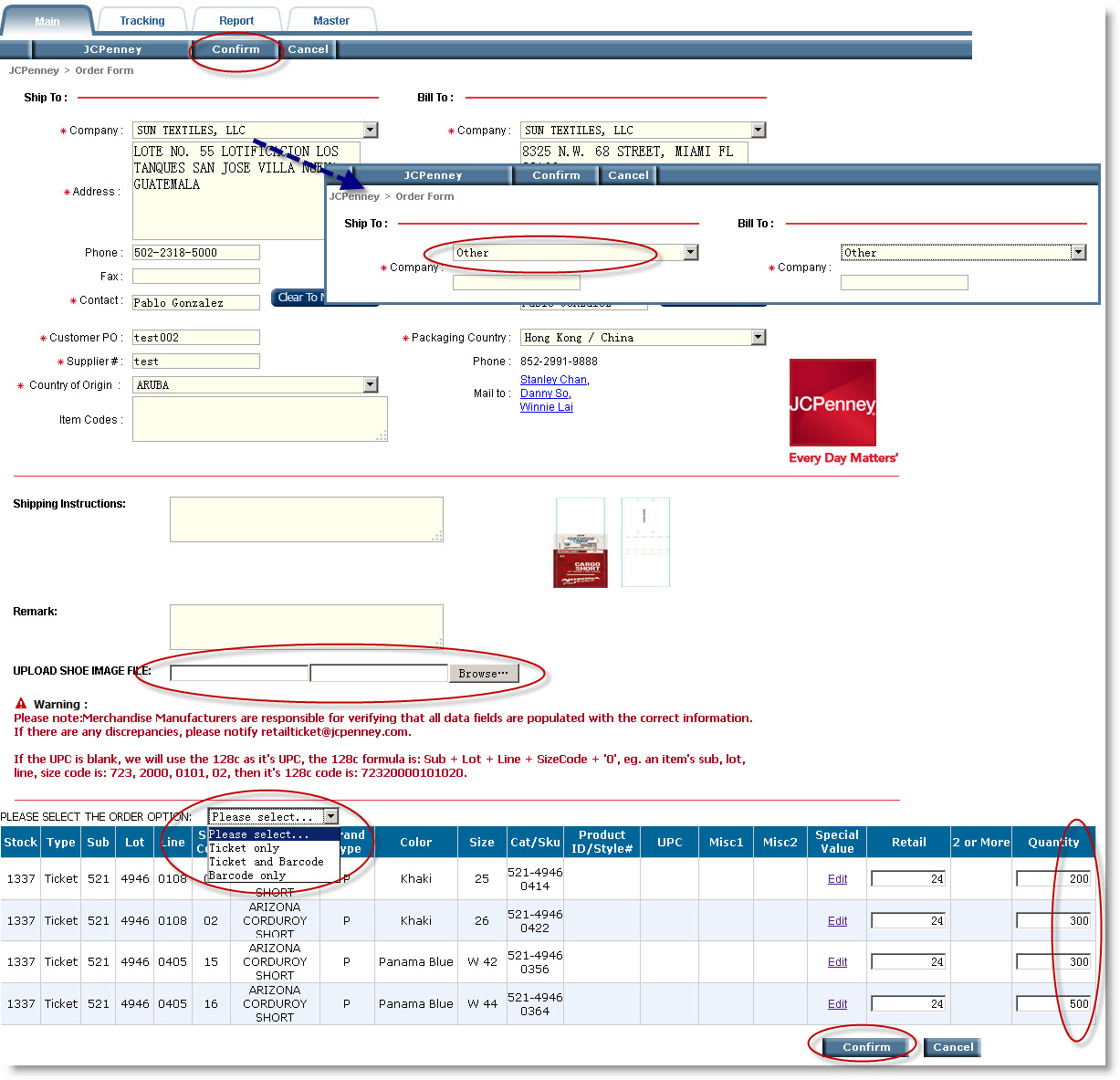Click the Confirm button below the order table
This screenshot has height=1080, width=1120.
click(x=866, y=1047)
